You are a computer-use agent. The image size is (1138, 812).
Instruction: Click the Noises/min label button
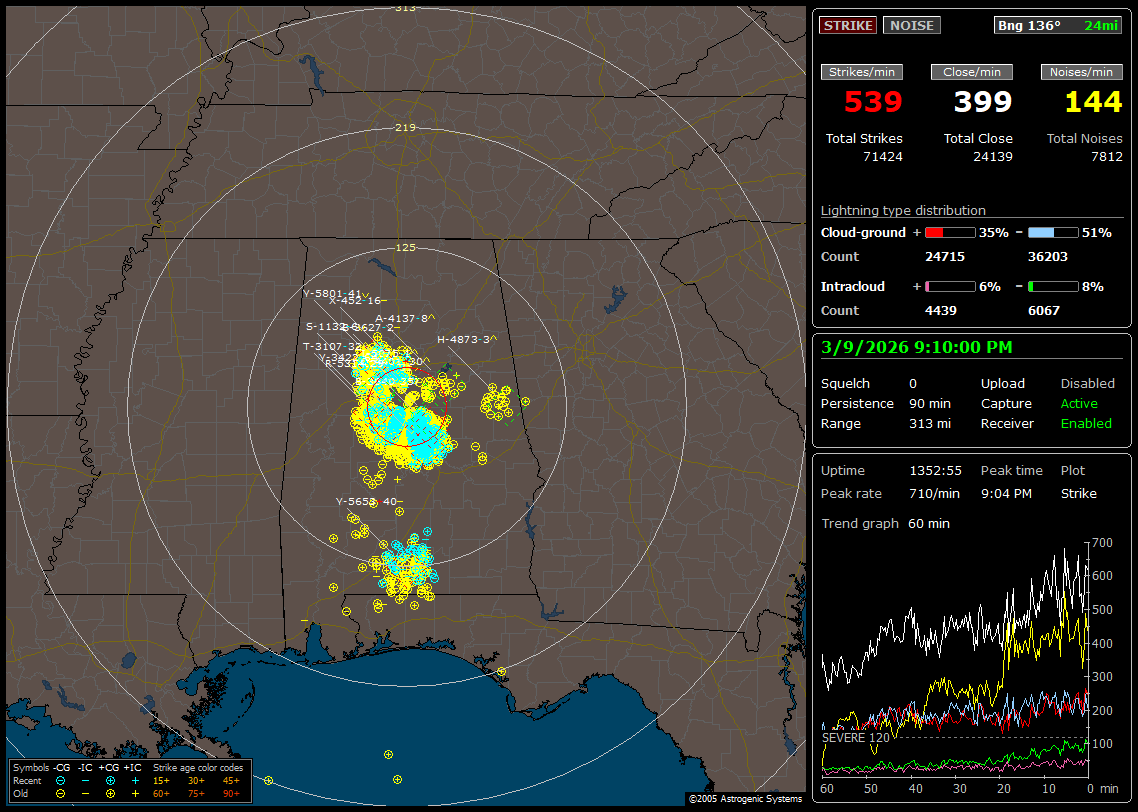point(1081,72)
